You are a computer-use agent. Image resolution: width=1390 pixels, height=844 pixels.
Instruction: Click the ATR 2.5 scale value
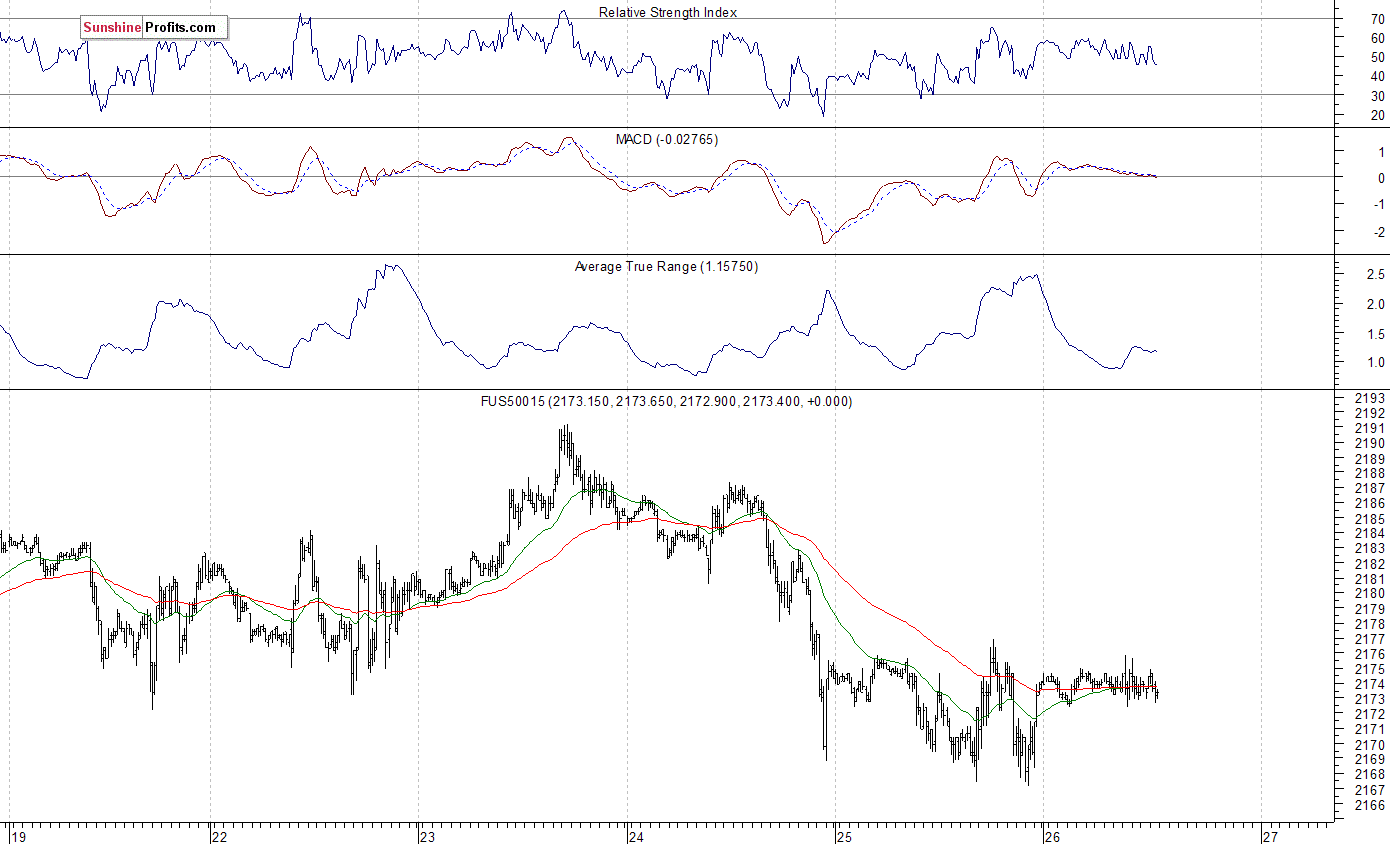pyautogui.click(x=1375, y=274)
